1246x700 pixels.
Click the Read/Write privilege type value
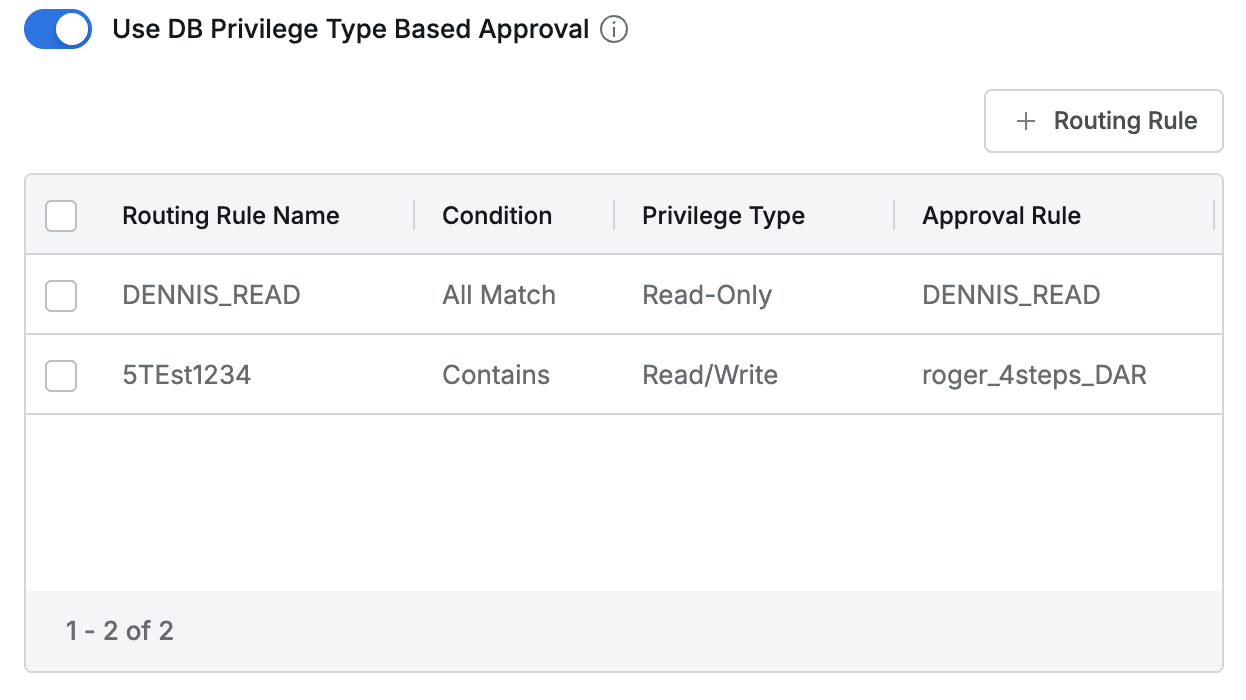[710, 374]
